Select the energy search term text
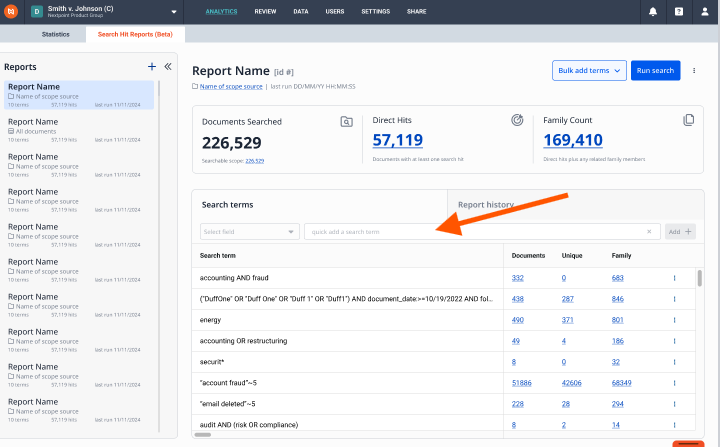 210,320
